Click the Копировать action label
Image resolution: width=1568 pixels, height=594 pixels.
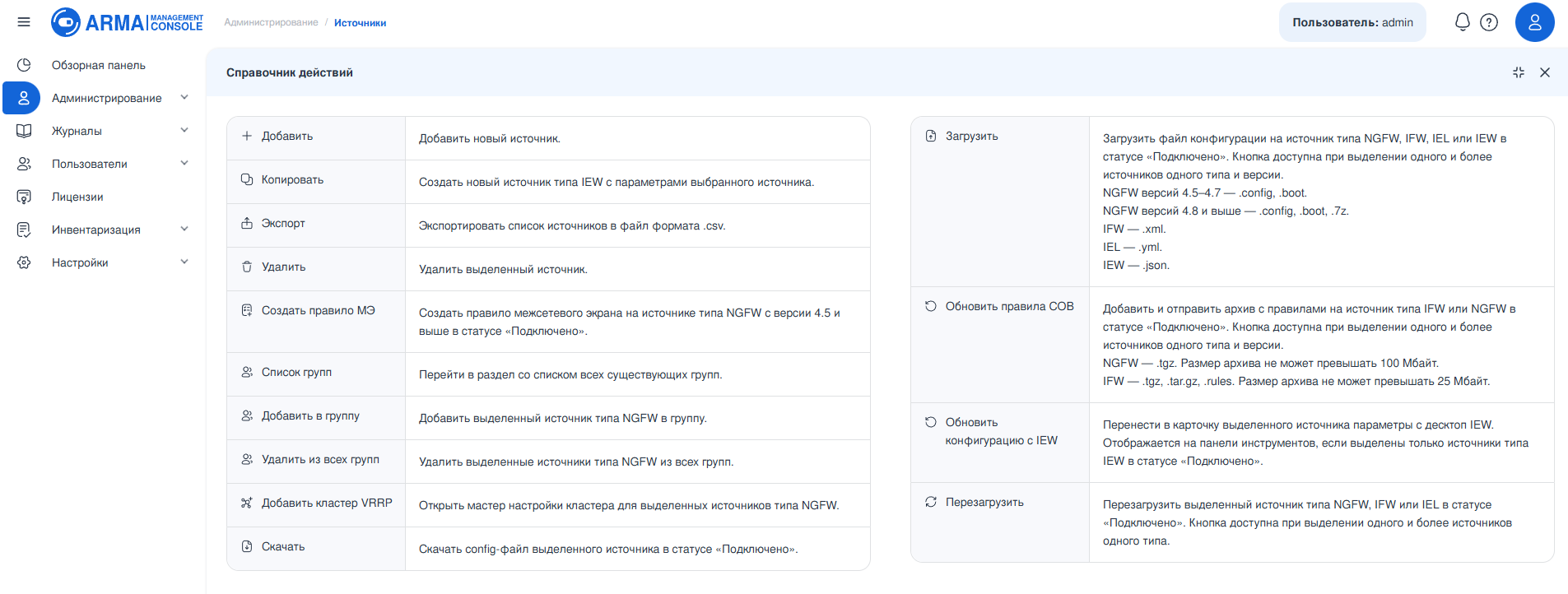click(292, 179)
